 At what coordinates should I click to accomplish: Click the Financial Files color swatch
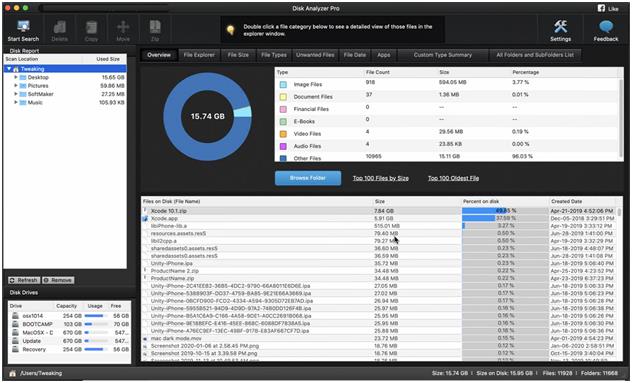click(283, 109)
